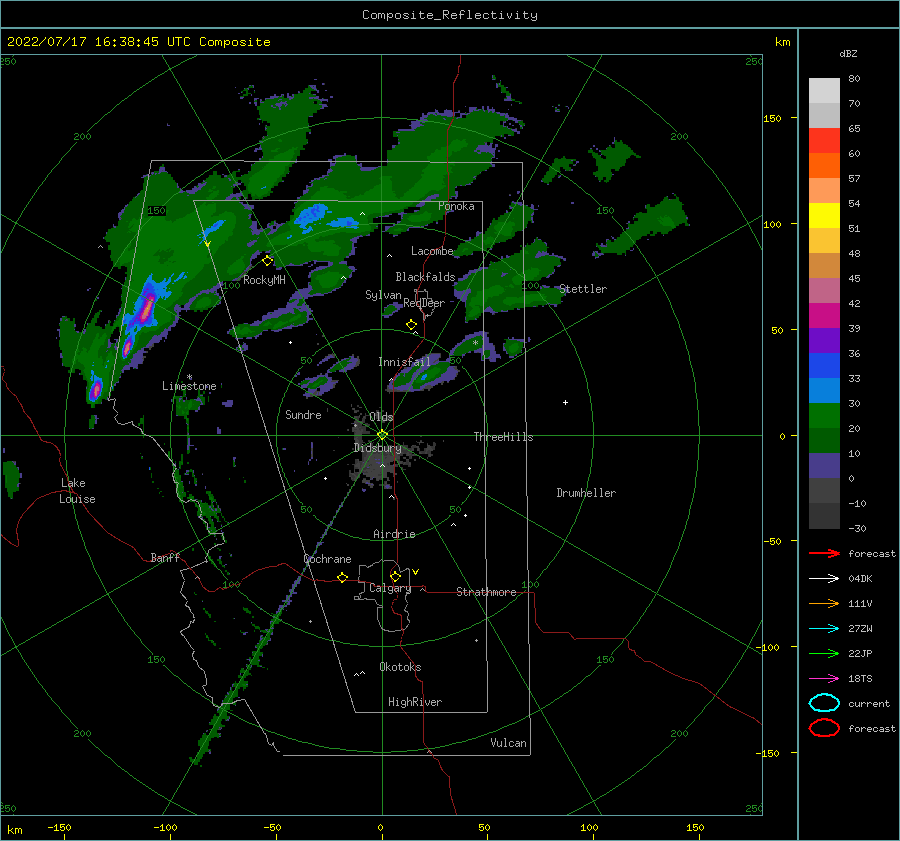Select the light blue 30-33 dBZ swatch
Image resolution: width=900 pixels, height=841 pixels.
click(824, 391)
